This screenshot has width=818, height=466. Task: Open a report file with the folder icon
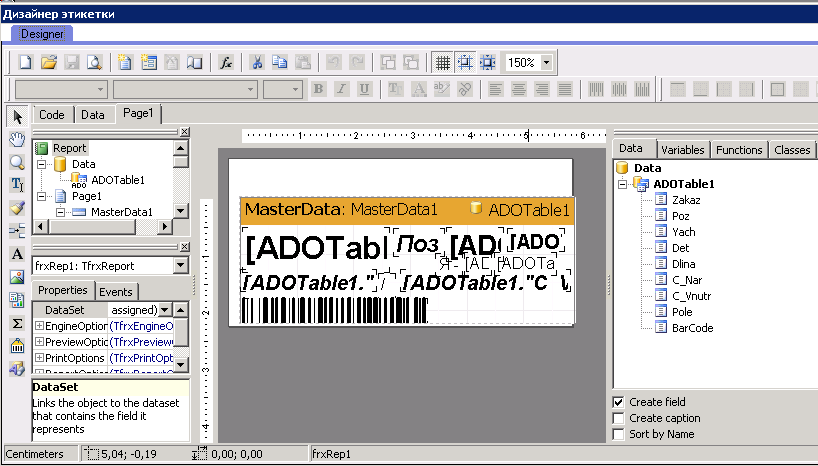click(48, 62)
